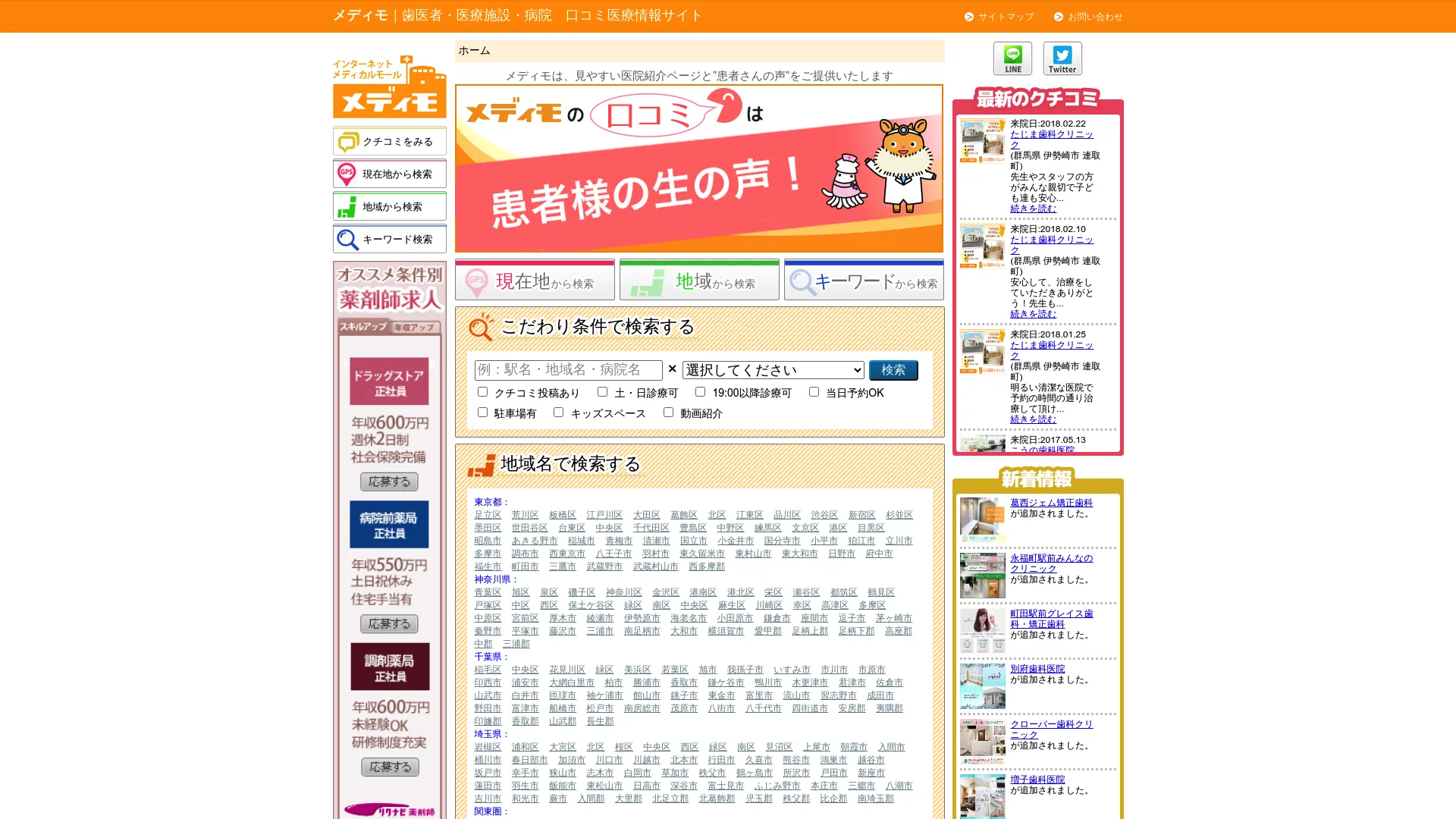Click 続きを読む for the 2018.01.25 review
The image size is (1456, 819).
tap(1033, 419)
